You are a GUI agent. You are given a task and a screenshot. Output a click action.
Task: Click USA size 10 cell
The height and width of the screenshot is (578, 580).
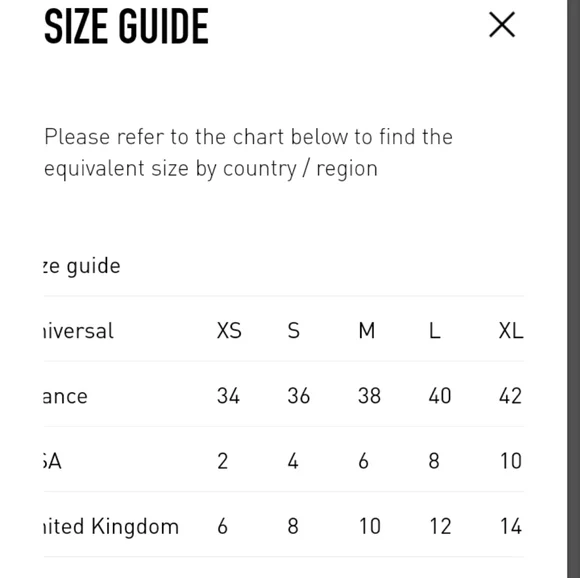coord(510,461)
